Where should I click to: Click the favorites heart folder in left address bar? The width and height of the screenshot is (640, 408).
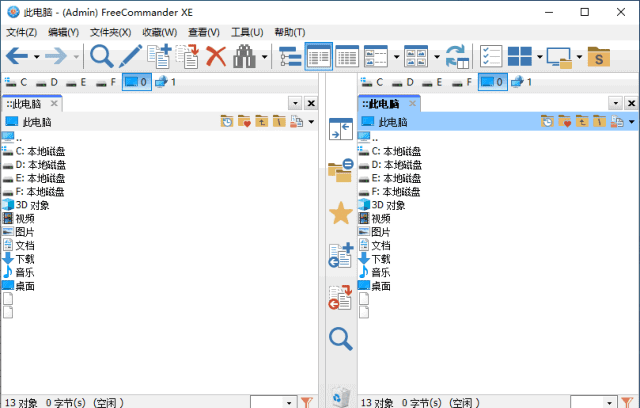tap(244, 121)
